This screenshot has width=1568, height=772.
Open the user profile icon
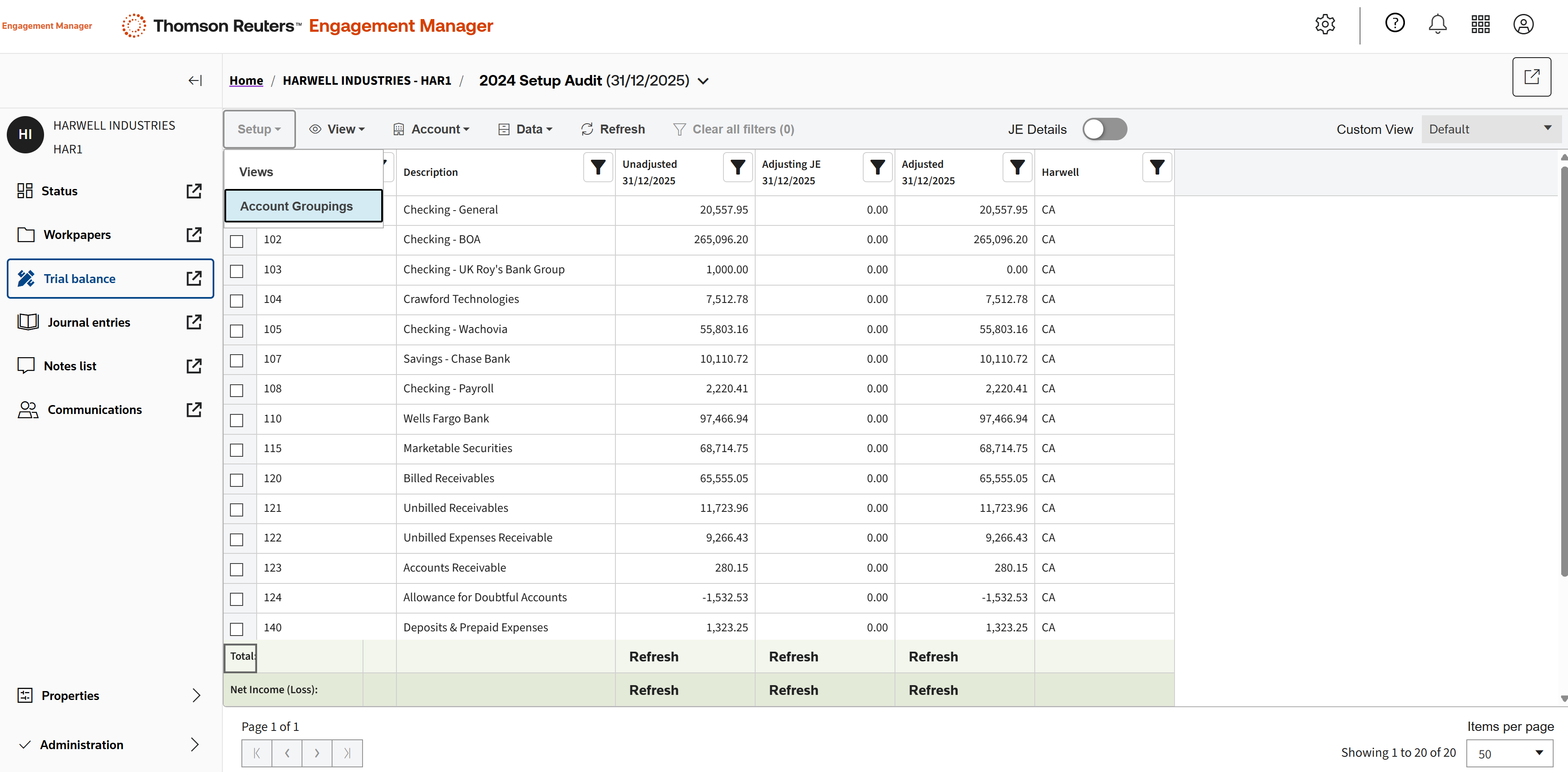pos(1523,25)
